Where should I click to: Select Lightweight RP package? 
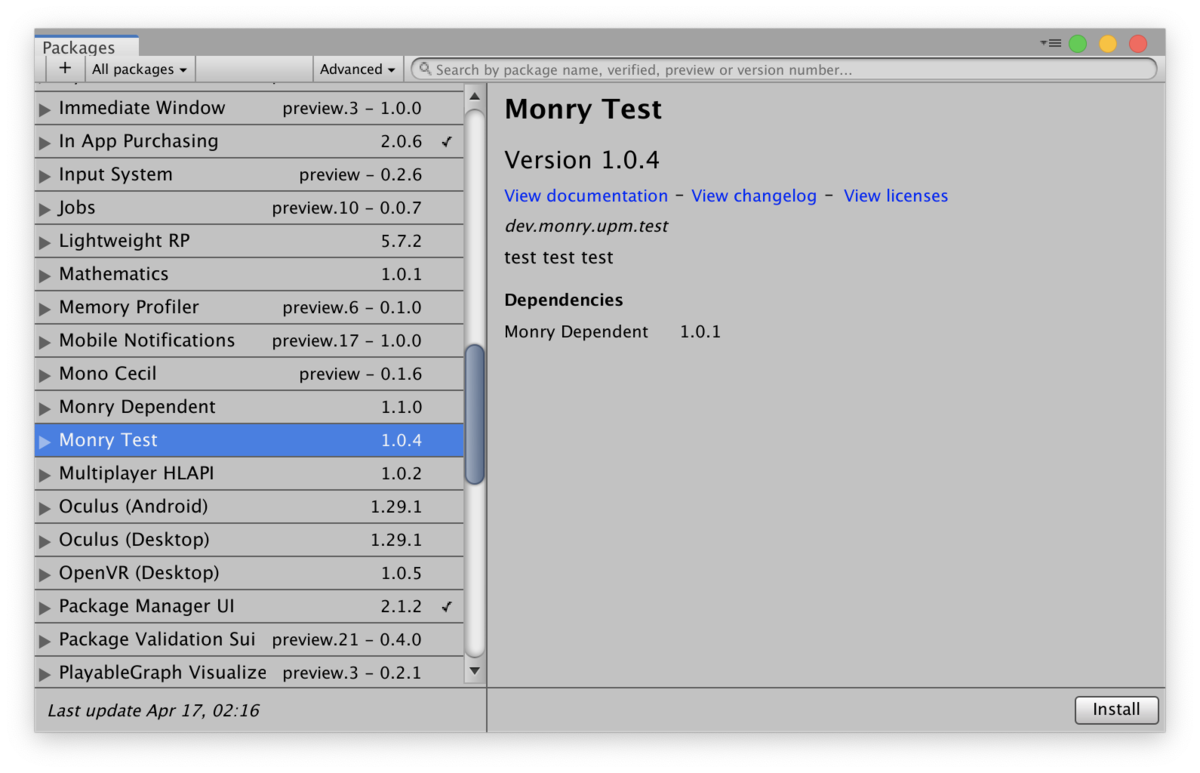point(249,241)
